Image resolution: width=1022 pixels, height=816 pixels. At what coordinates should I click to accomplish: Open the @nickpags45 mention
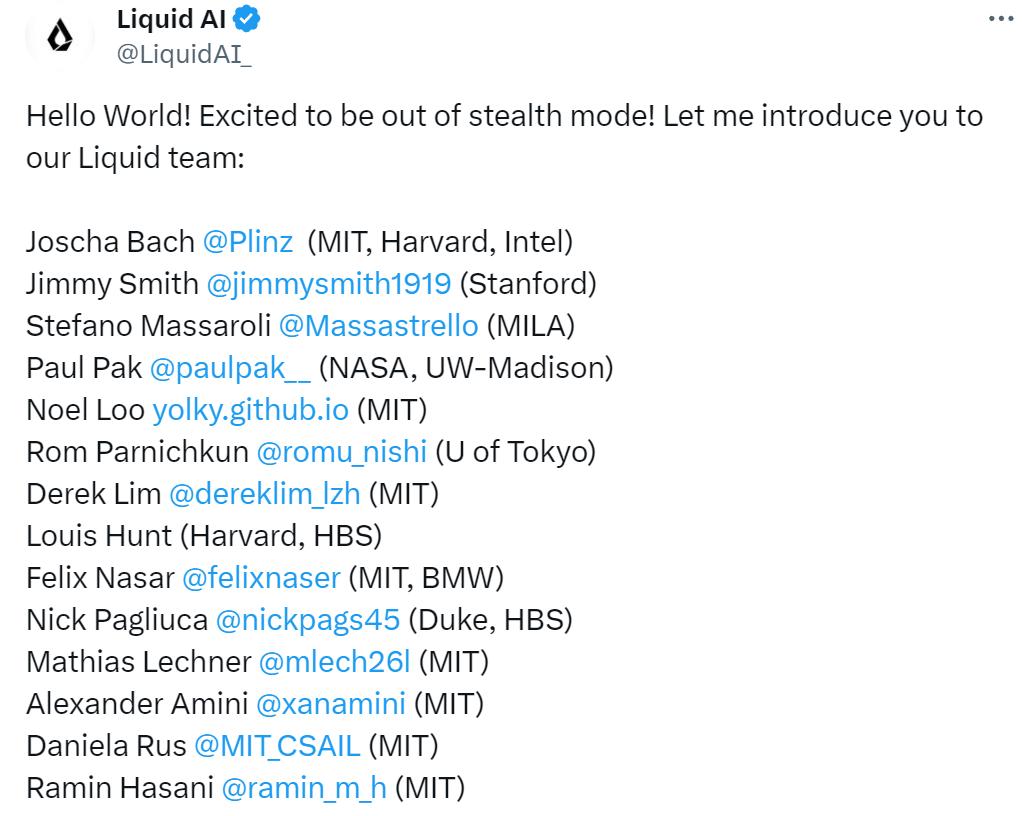click(307, 620)
